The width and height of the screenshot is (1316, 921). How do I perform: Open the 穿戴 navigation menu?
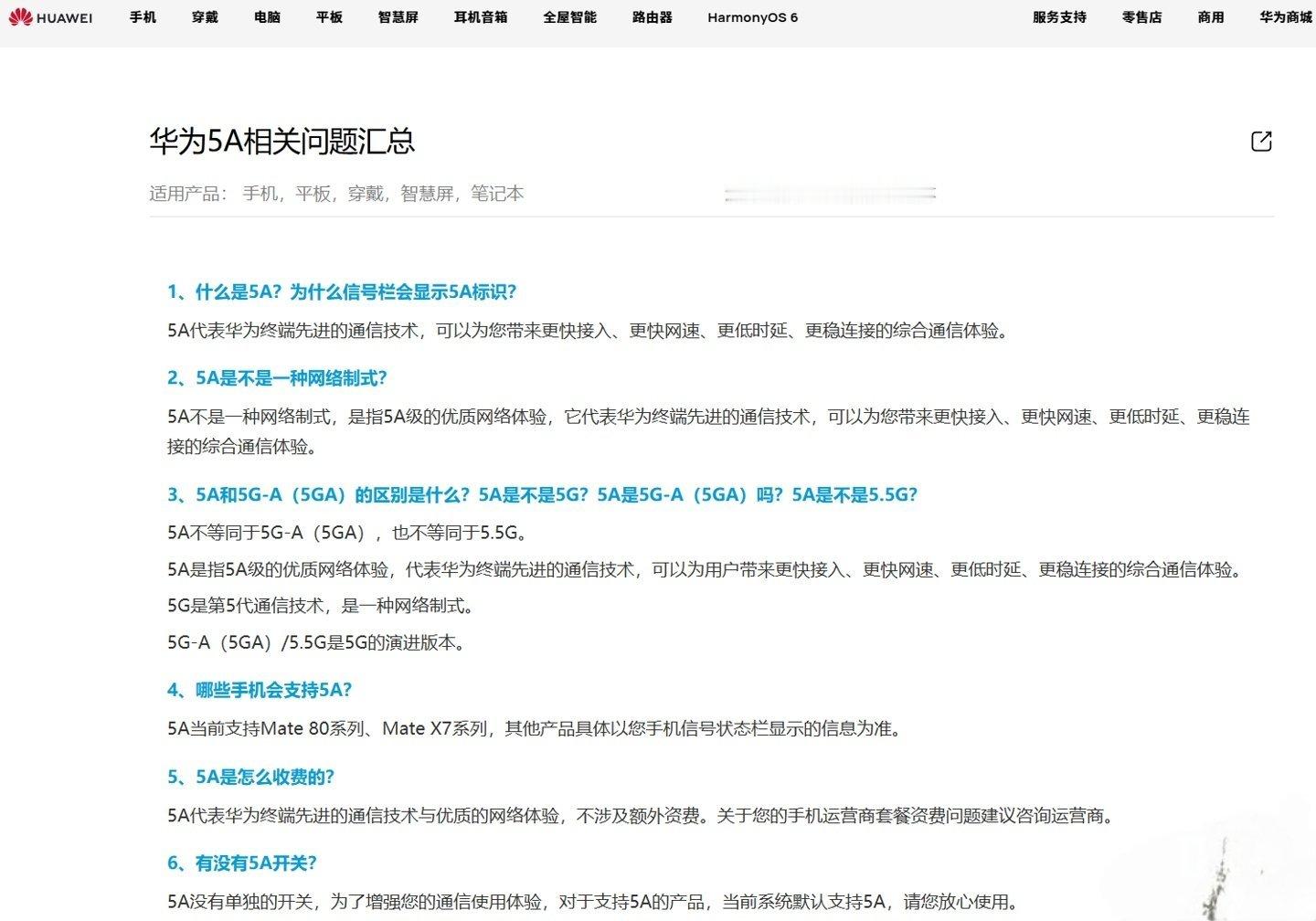pos(205,17)
